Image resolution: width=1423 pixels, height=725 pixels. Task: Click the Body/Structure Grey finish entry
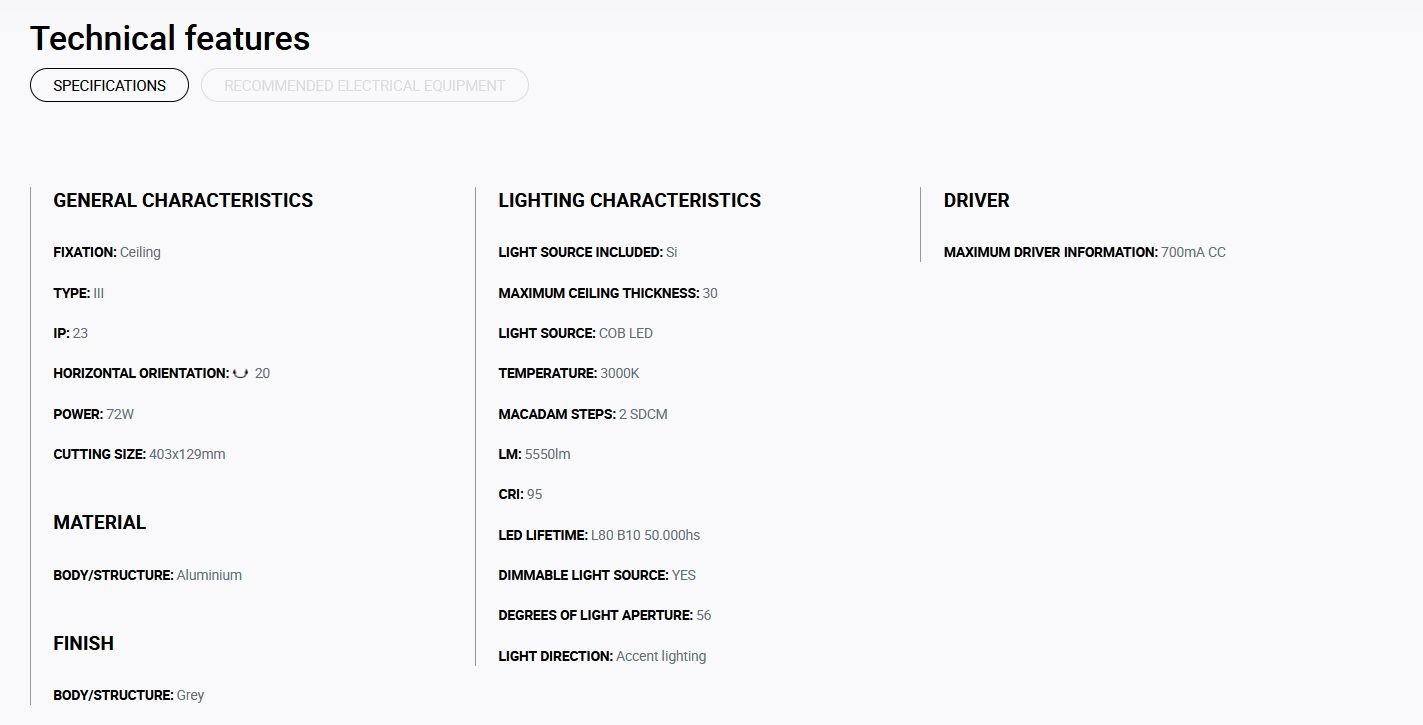pyautogui.click(x=129, y=695)
